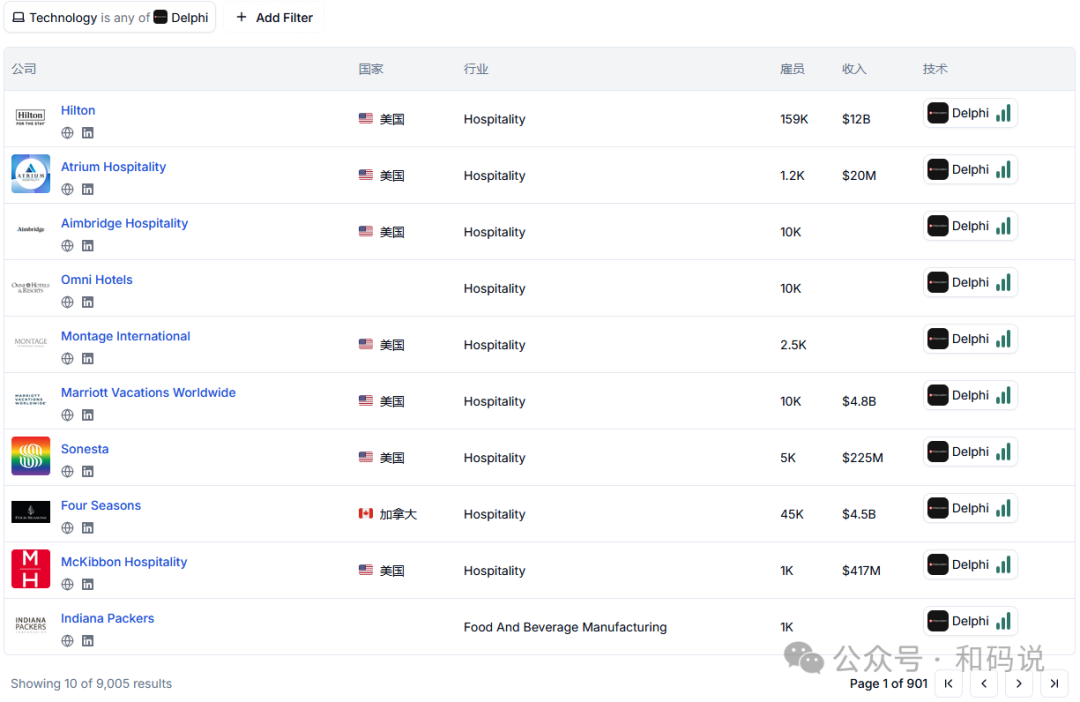Screen dimensions: 1080x702
Task: Click the 公司 column header
Action: [24, 69]
